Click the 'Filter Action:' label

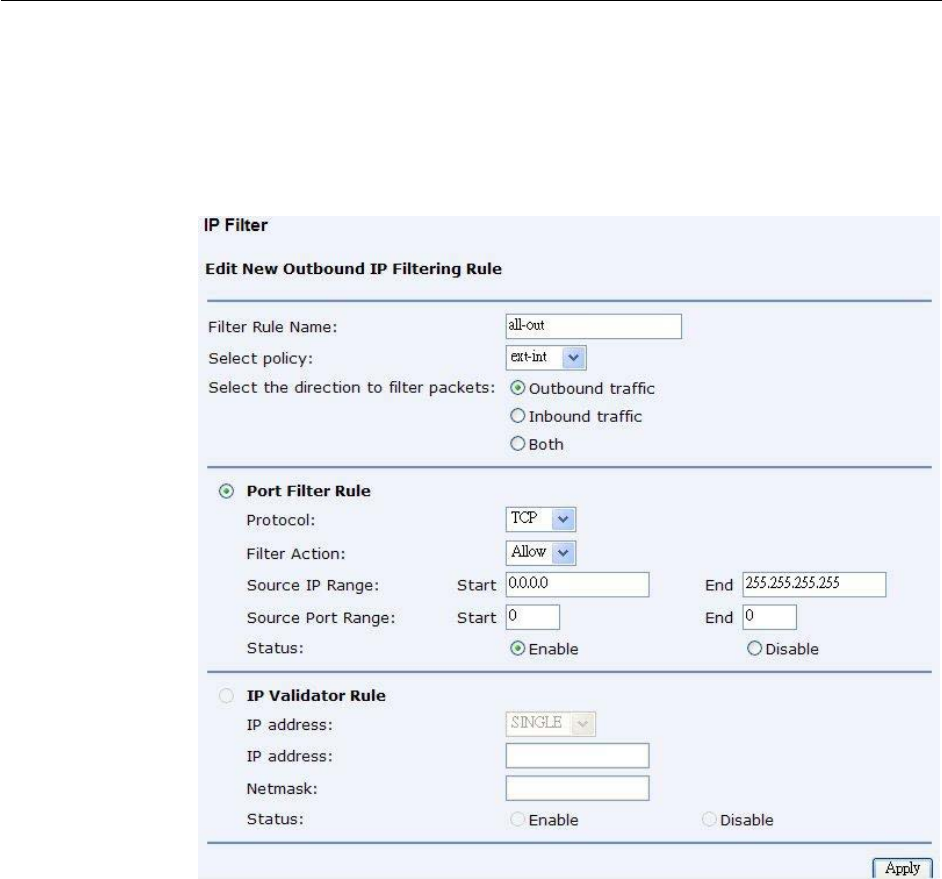(296, 554)
